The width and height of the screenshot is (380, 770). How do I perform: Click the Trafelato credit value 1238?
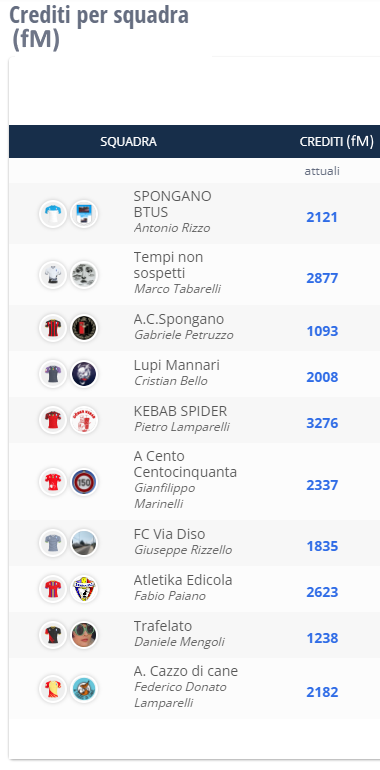point(322,638)
